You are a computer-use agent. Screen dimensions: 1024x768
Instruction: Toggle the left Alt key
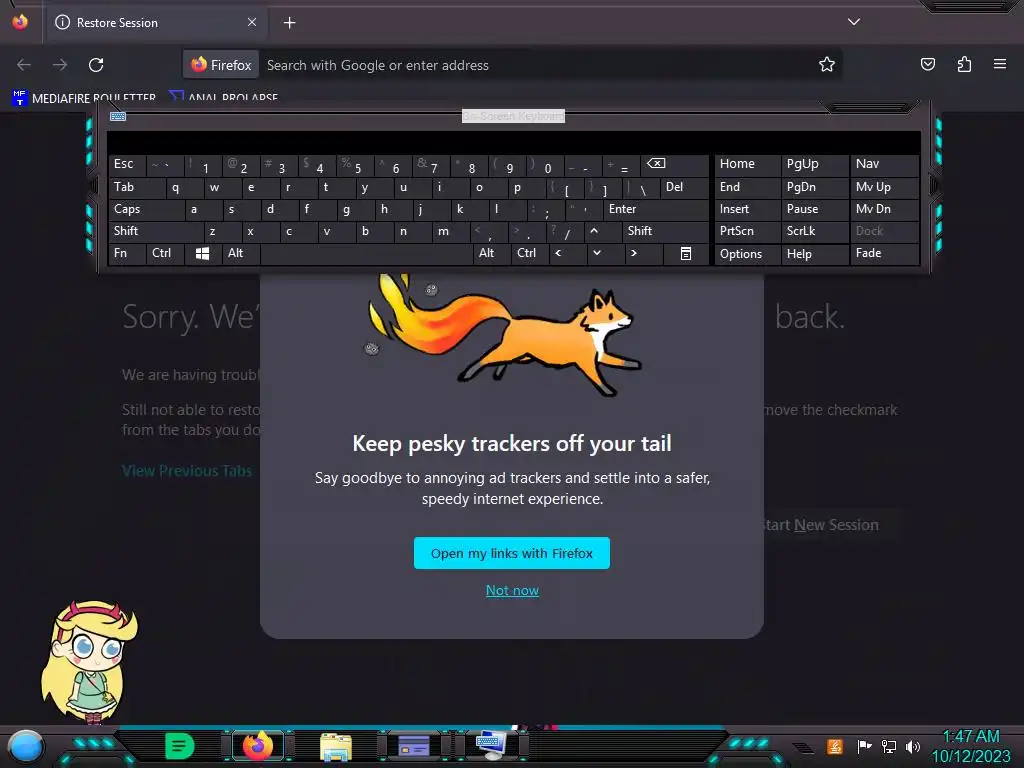coord(241,253)
